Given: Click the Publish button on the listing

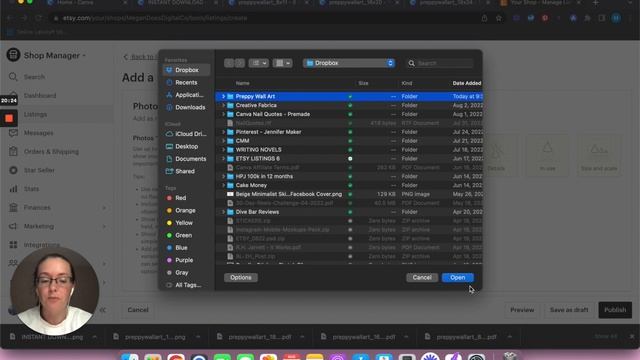Looking at the screenshot, I should tap(615, 310).
